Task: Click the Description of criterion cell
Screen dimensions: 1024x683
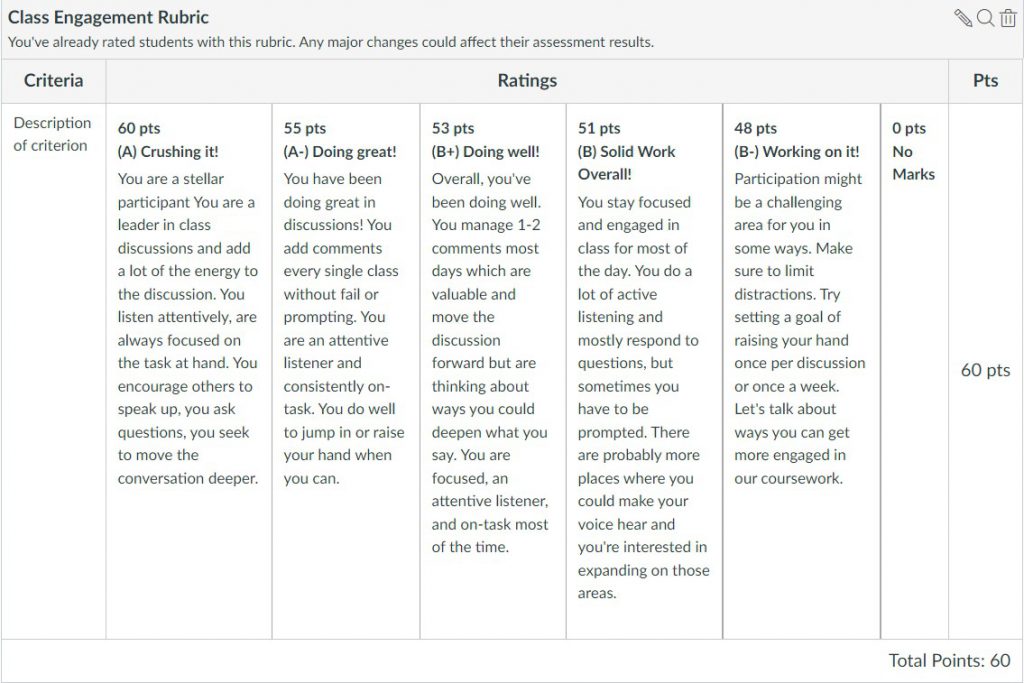Action: (x=53, y=134)
